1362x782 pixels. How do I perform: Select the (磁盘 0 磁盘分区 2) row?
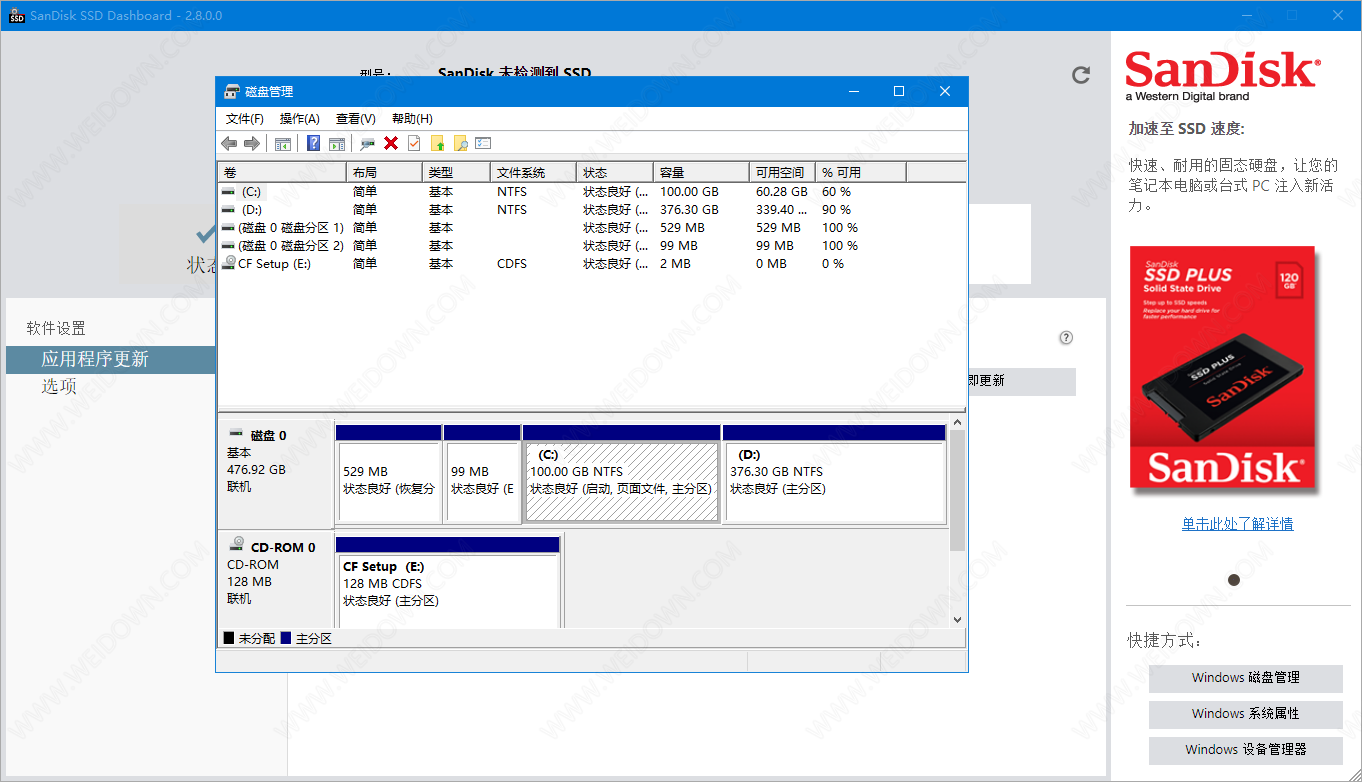point(592,245)
